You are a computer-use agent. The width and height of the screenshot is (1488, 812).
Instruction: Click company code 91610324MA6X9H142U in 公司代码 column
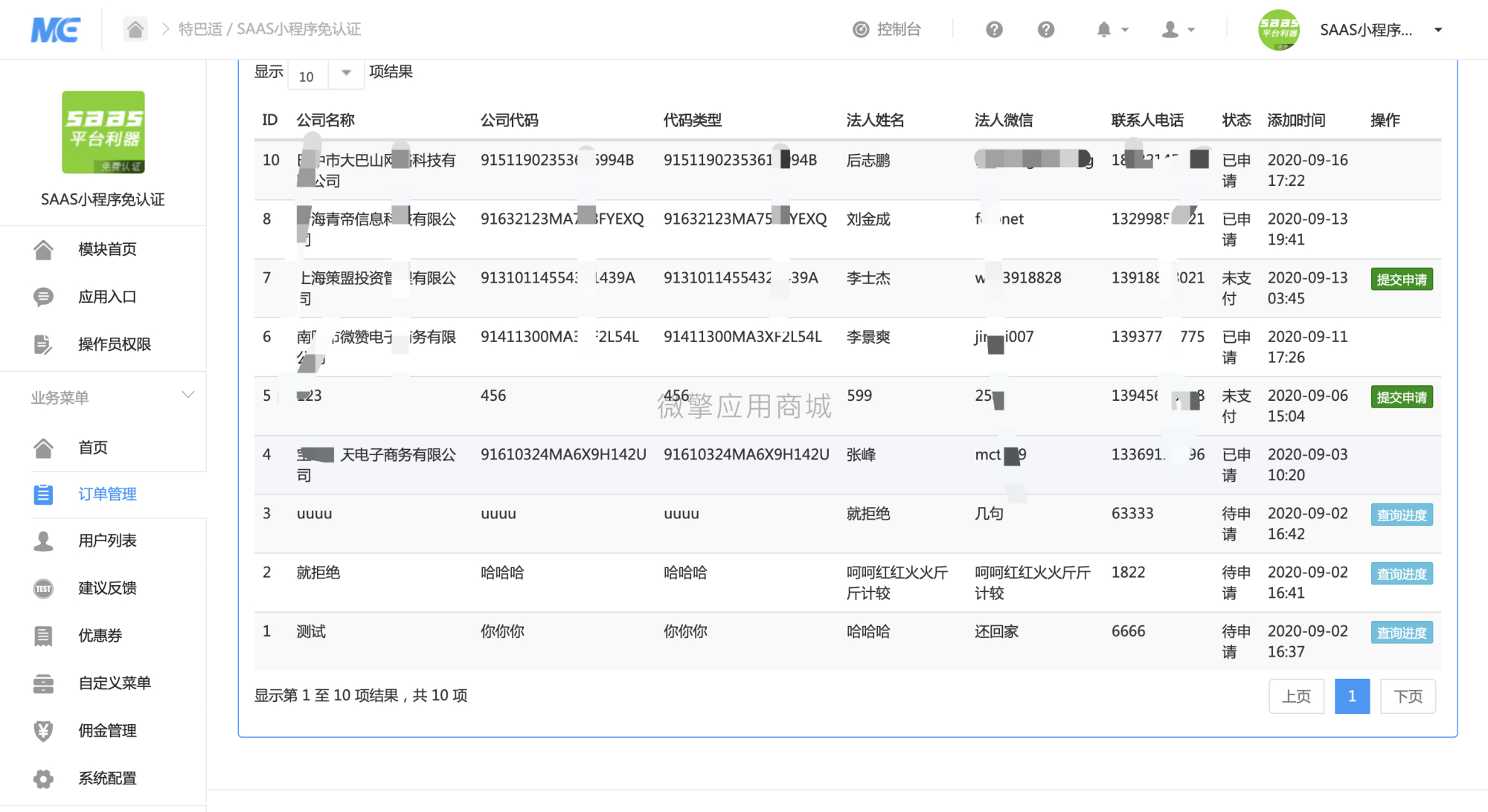pyautogui.click(x=563, y=455)
